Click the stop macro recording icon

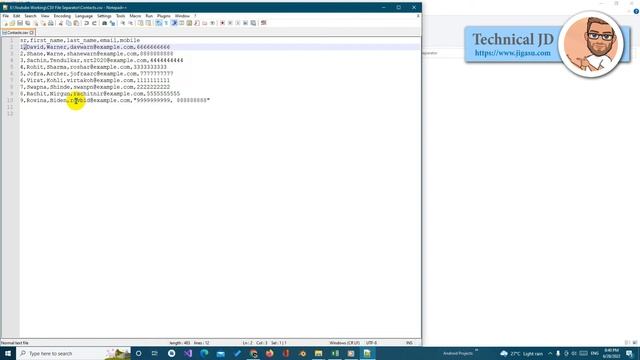(230, 23)
